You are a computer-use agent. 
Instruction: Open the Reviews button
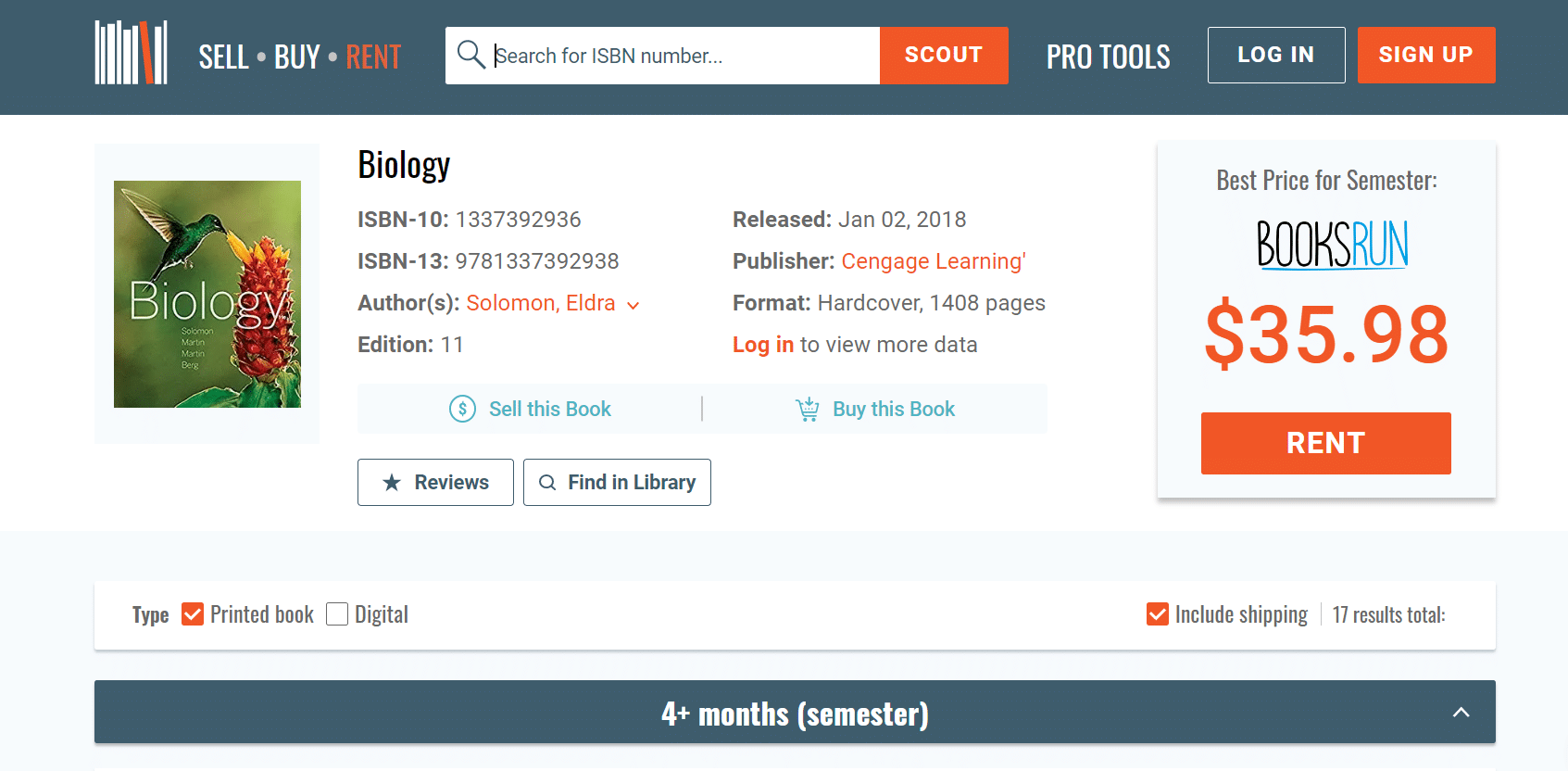pos(435,482)
